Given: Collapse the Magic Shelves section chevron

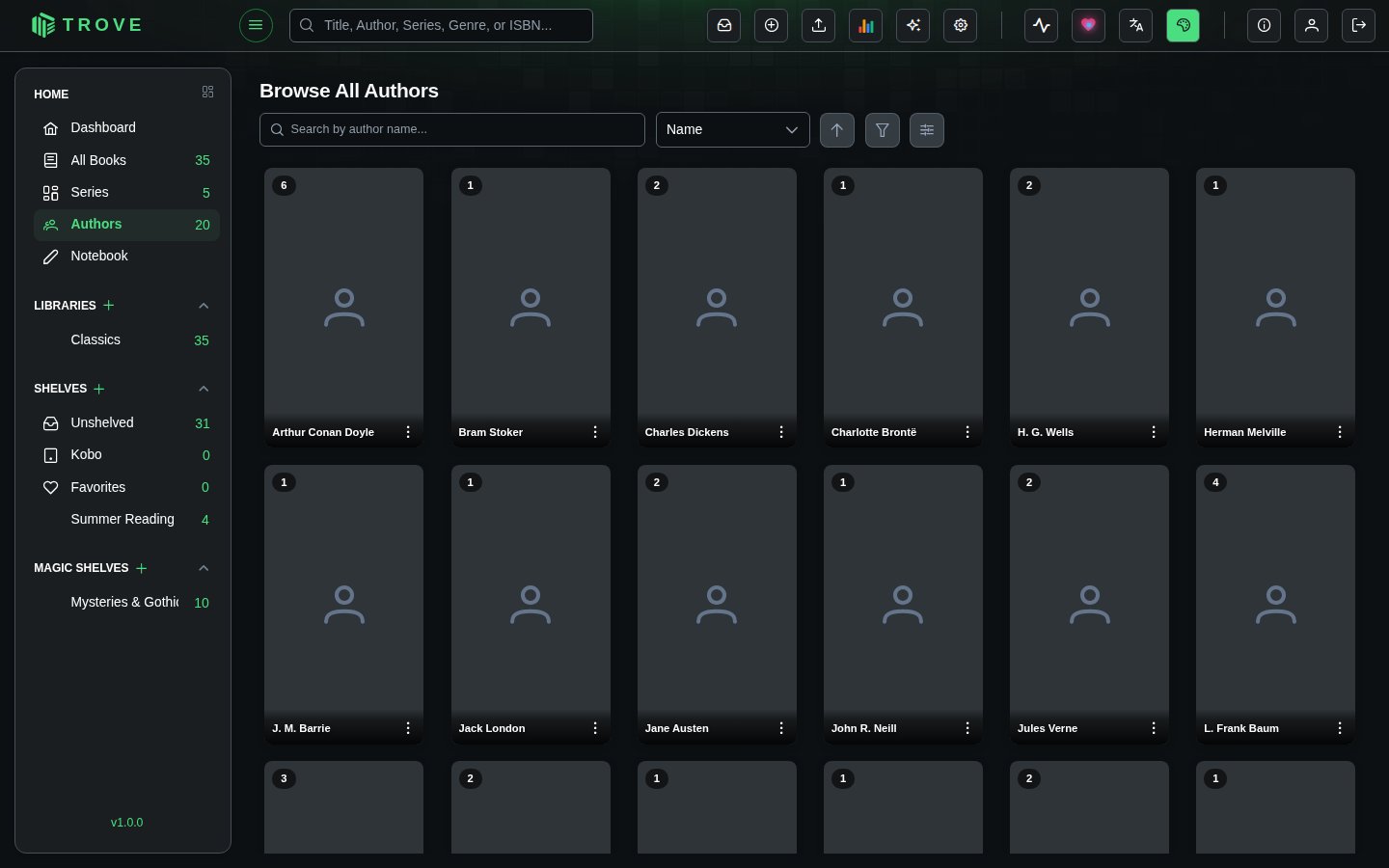Looking at the screenshot, I should [204, 568].
